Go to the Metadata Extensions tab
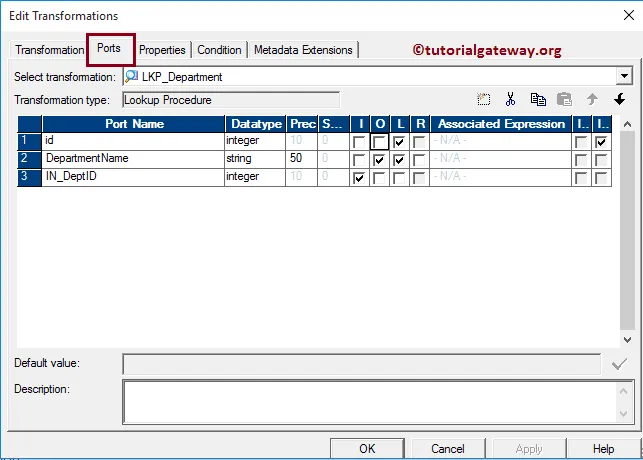The height and width of the screenshot is (460, 643). pos(303,50)
